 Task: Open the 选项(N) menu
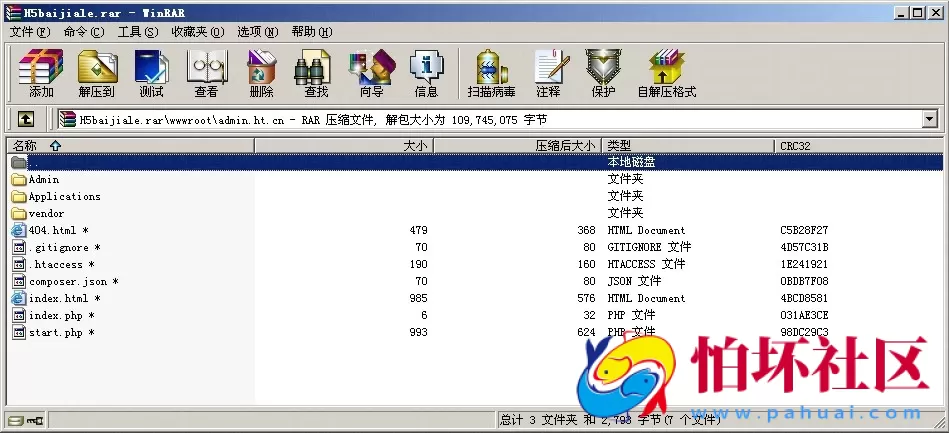click(258, 31)
